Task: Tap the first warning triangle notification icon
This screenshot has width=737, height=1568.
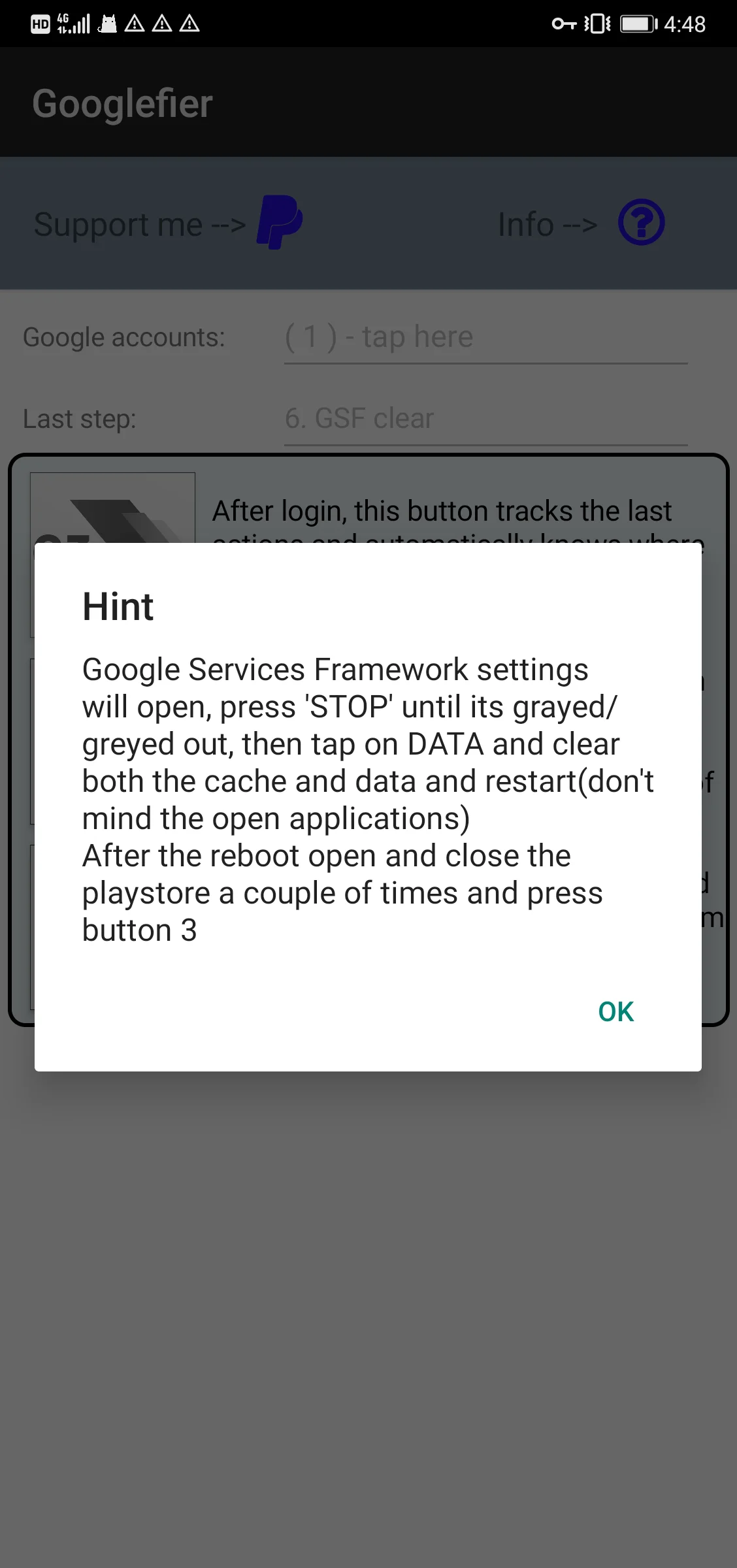Action: [135, 24]
